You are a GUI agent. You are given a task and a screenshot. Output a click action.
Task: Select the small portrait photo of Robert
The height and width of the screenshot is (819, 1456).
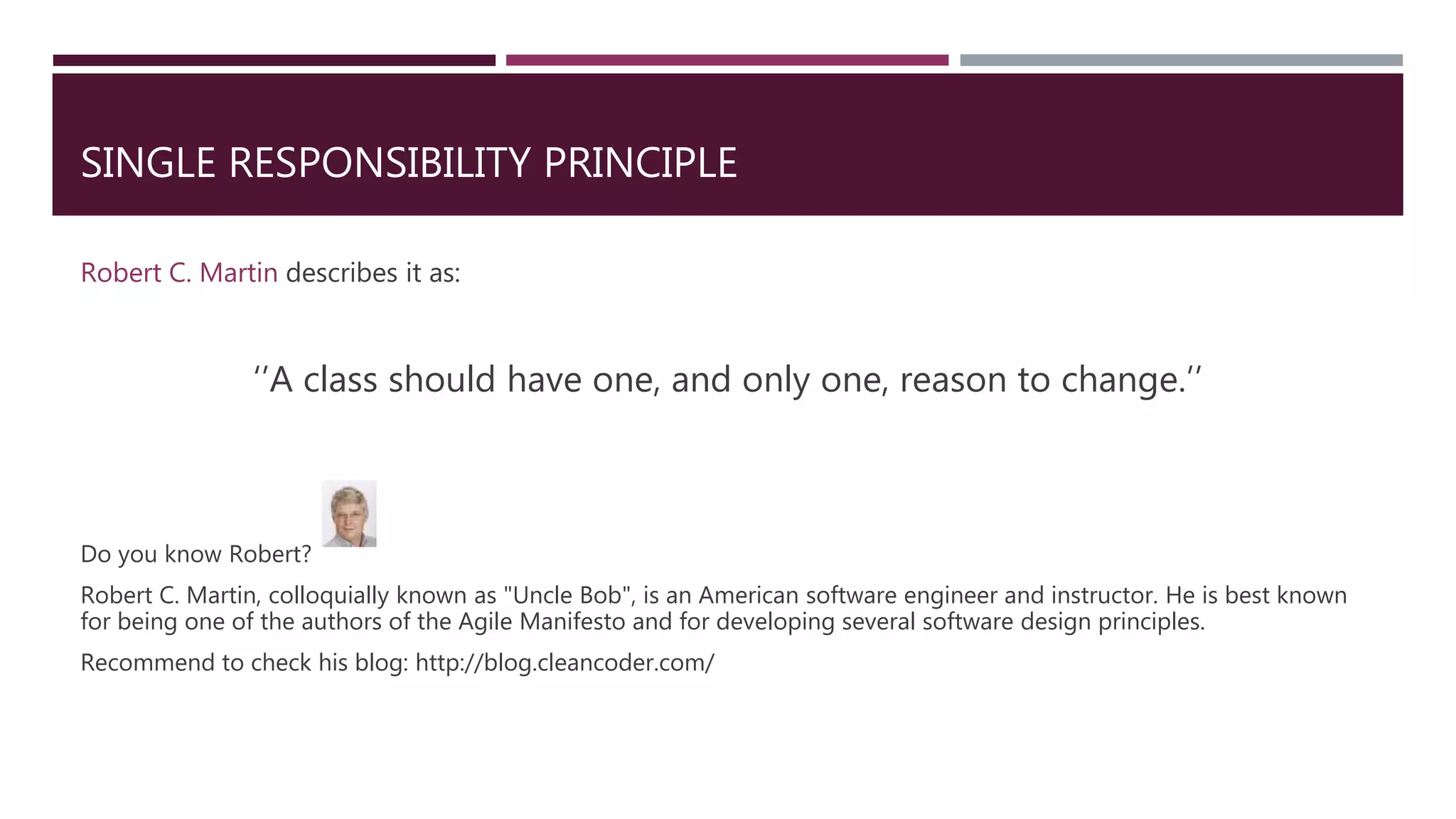(x=349, y=513)
